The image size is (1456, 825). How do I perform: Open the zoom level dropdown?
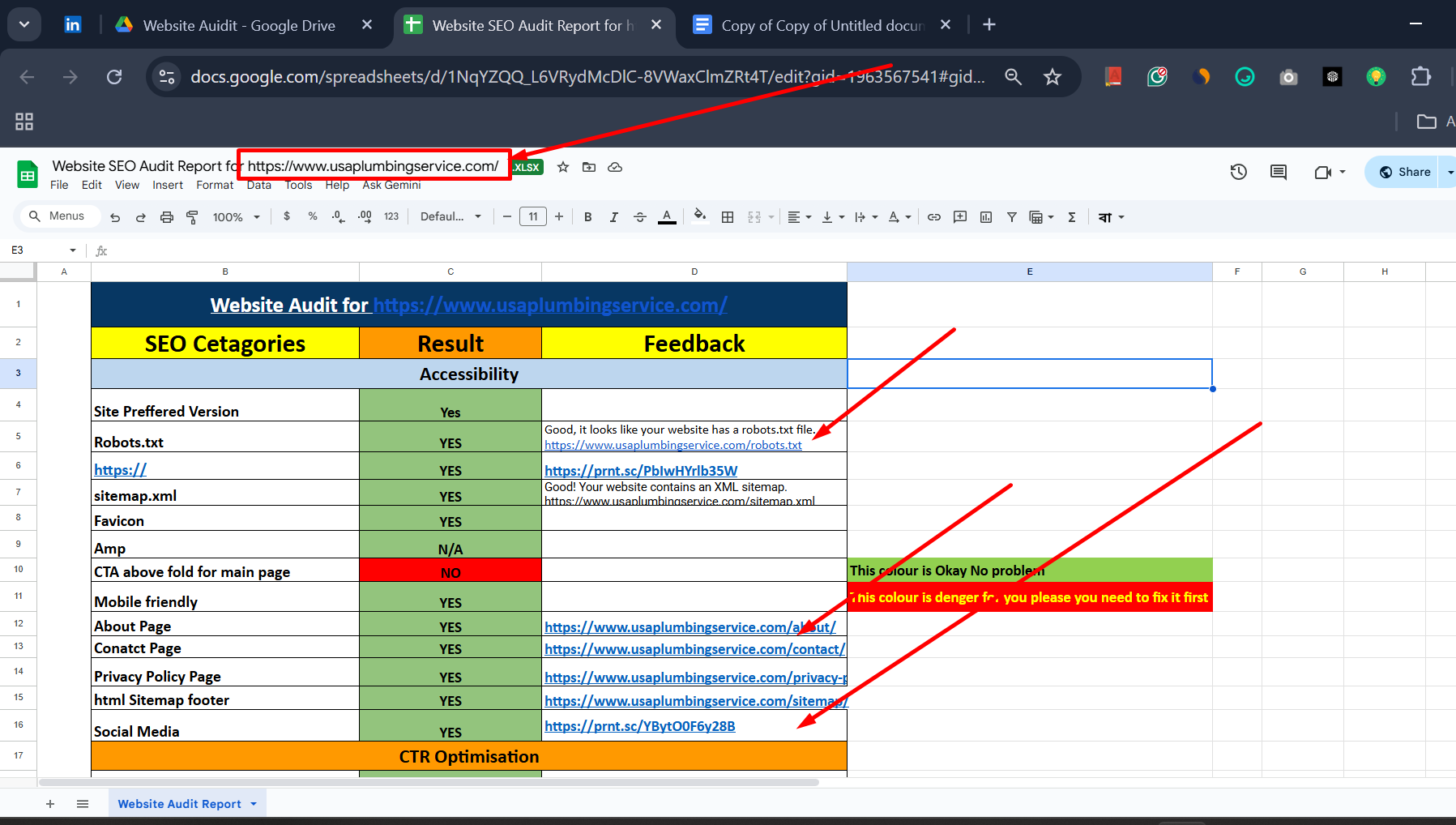(x=235, y=216)
